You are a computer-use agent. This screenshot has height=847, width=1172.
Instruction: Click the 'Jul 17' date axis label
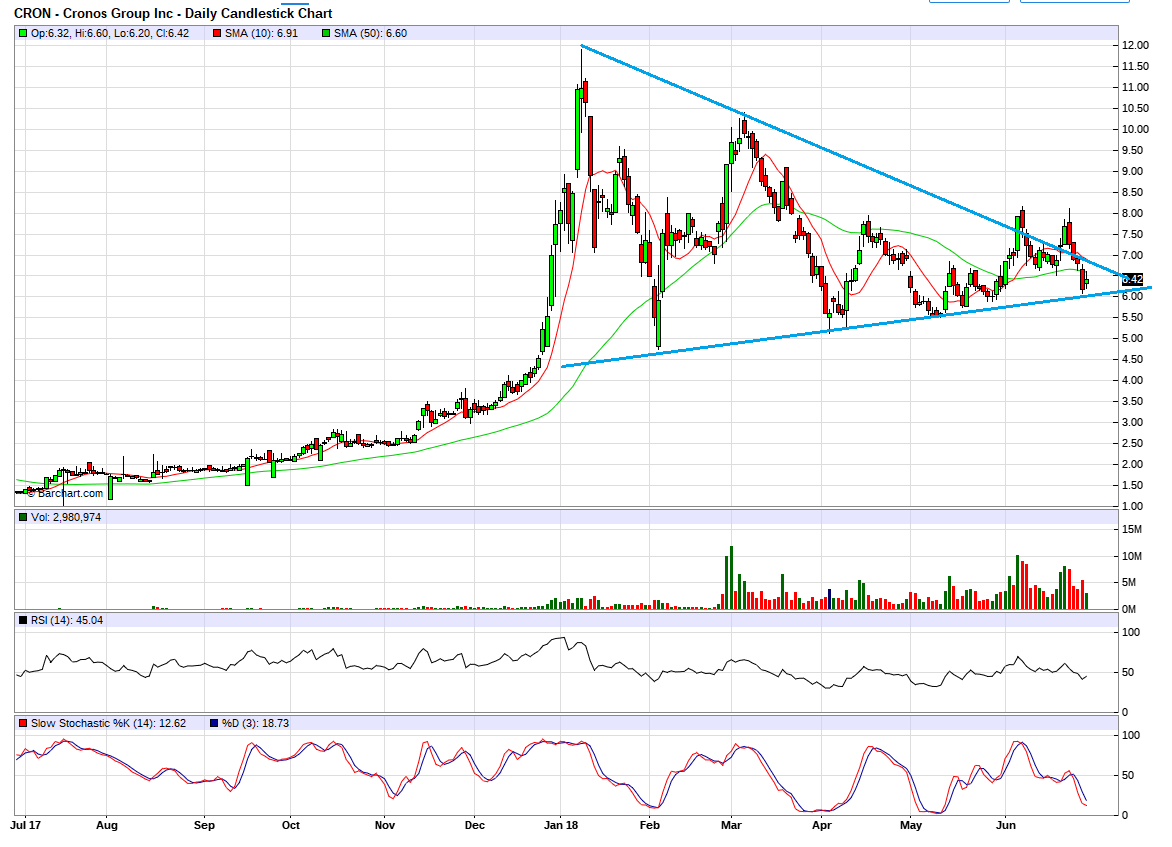[25, 825]
